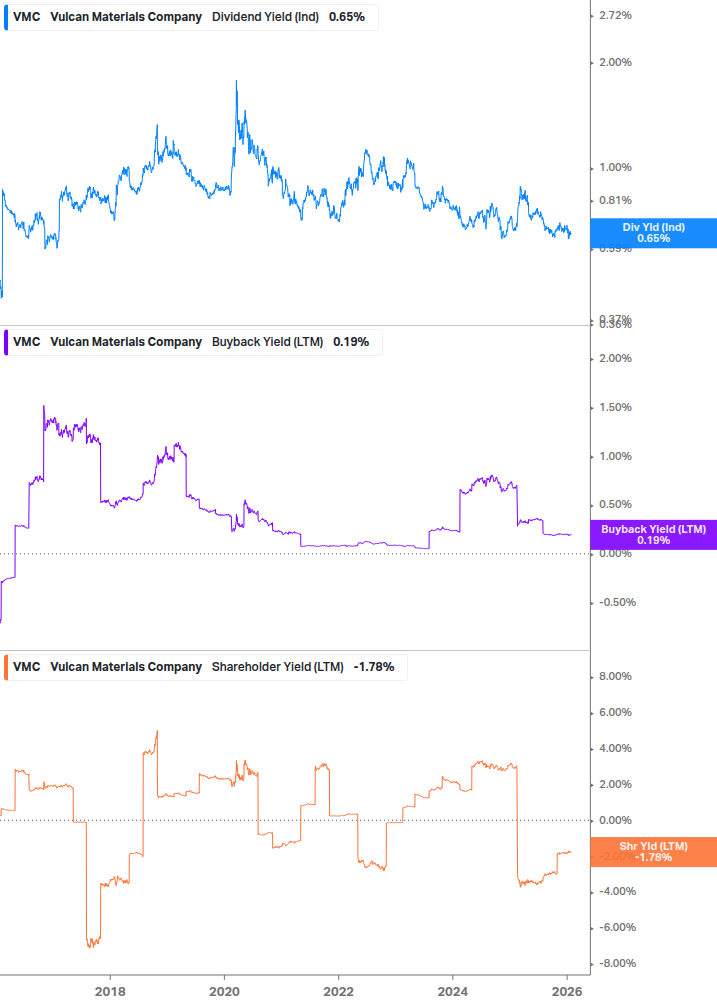Click the -1.78% value in the Shareholder Yield legend
Viewport: 717px width, 1005px height.
(x=374, y=667)
